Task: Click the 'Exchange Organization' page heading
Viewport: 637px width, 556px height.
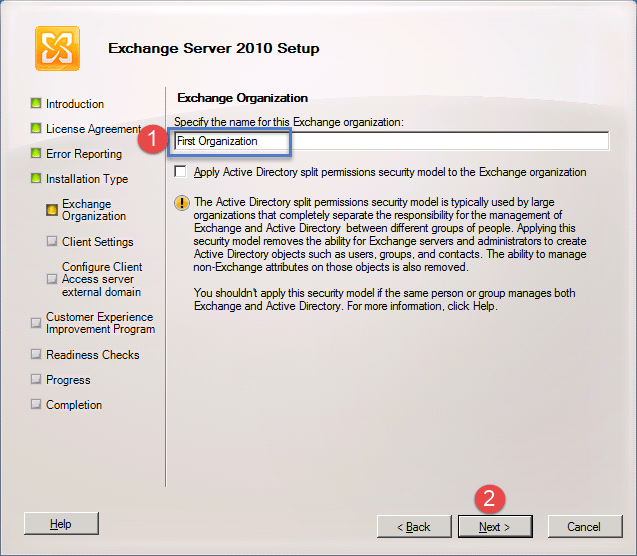Action: click(243, 98)
